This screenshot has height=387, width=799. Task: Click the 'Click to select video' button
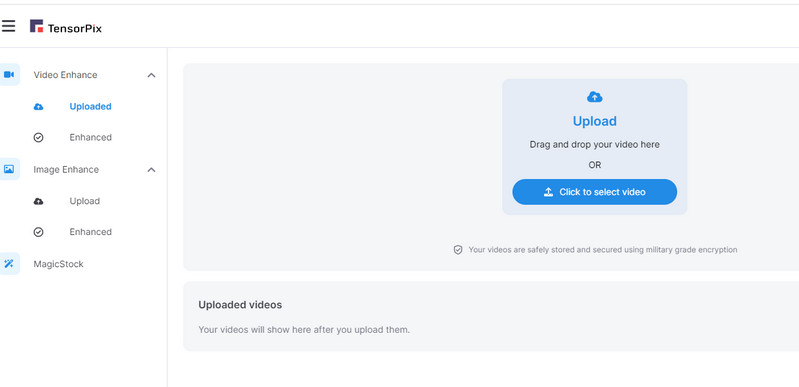(x=595, y=192)
